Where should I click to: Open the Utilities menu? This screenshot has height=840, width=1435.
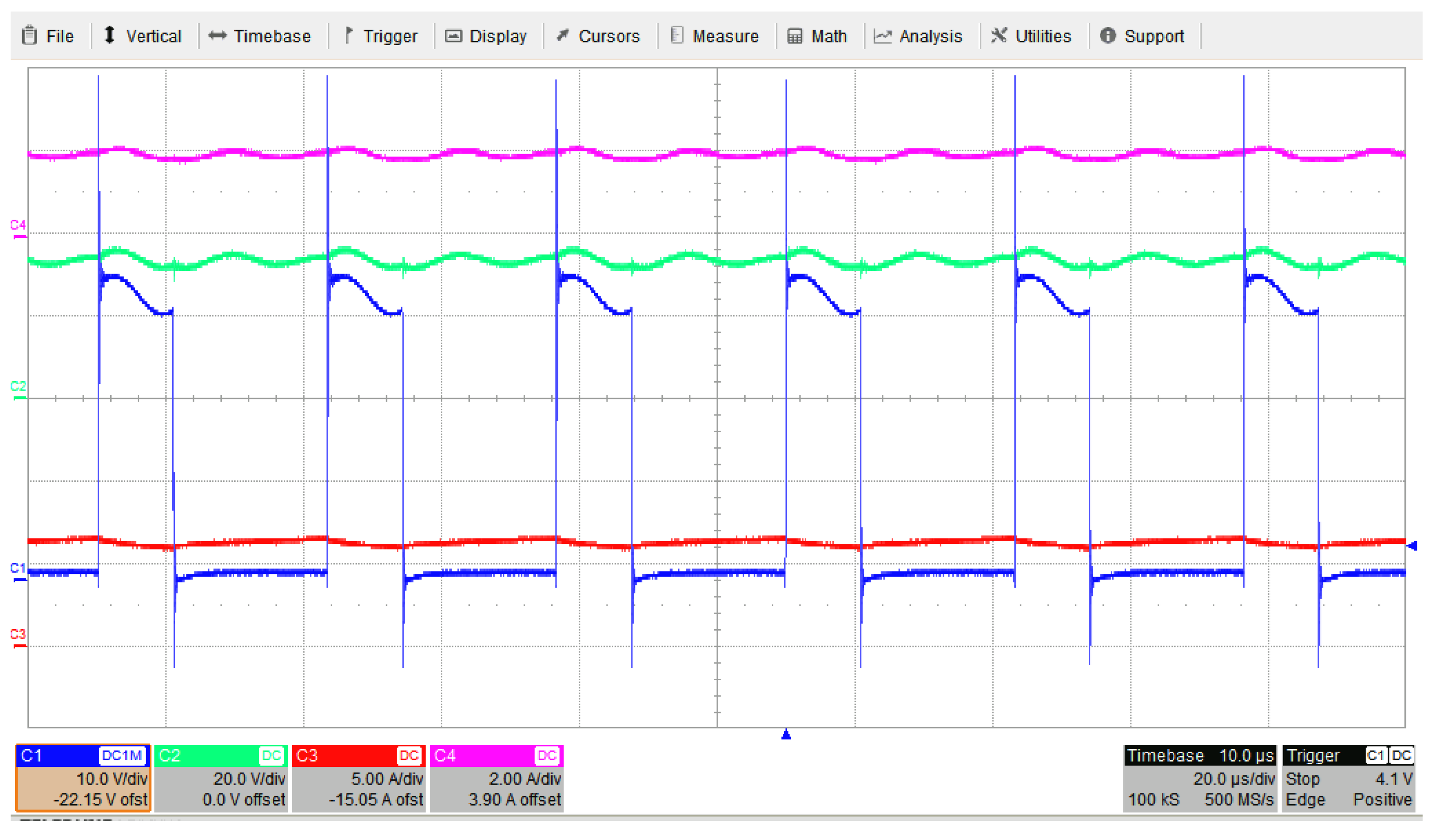pos(1031,36)
